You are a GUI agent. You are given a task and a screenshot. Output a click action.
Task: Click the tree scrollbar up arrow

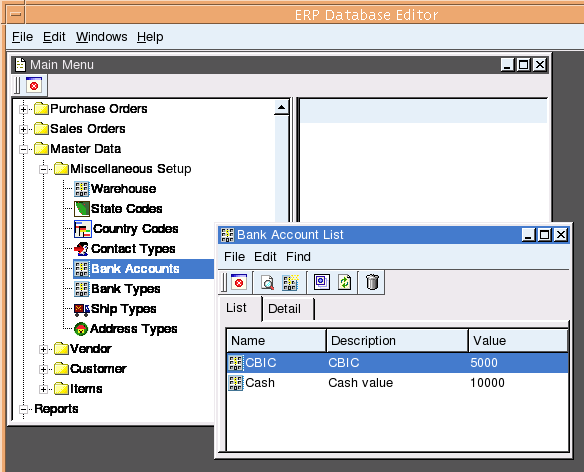[x=282, y=108]
